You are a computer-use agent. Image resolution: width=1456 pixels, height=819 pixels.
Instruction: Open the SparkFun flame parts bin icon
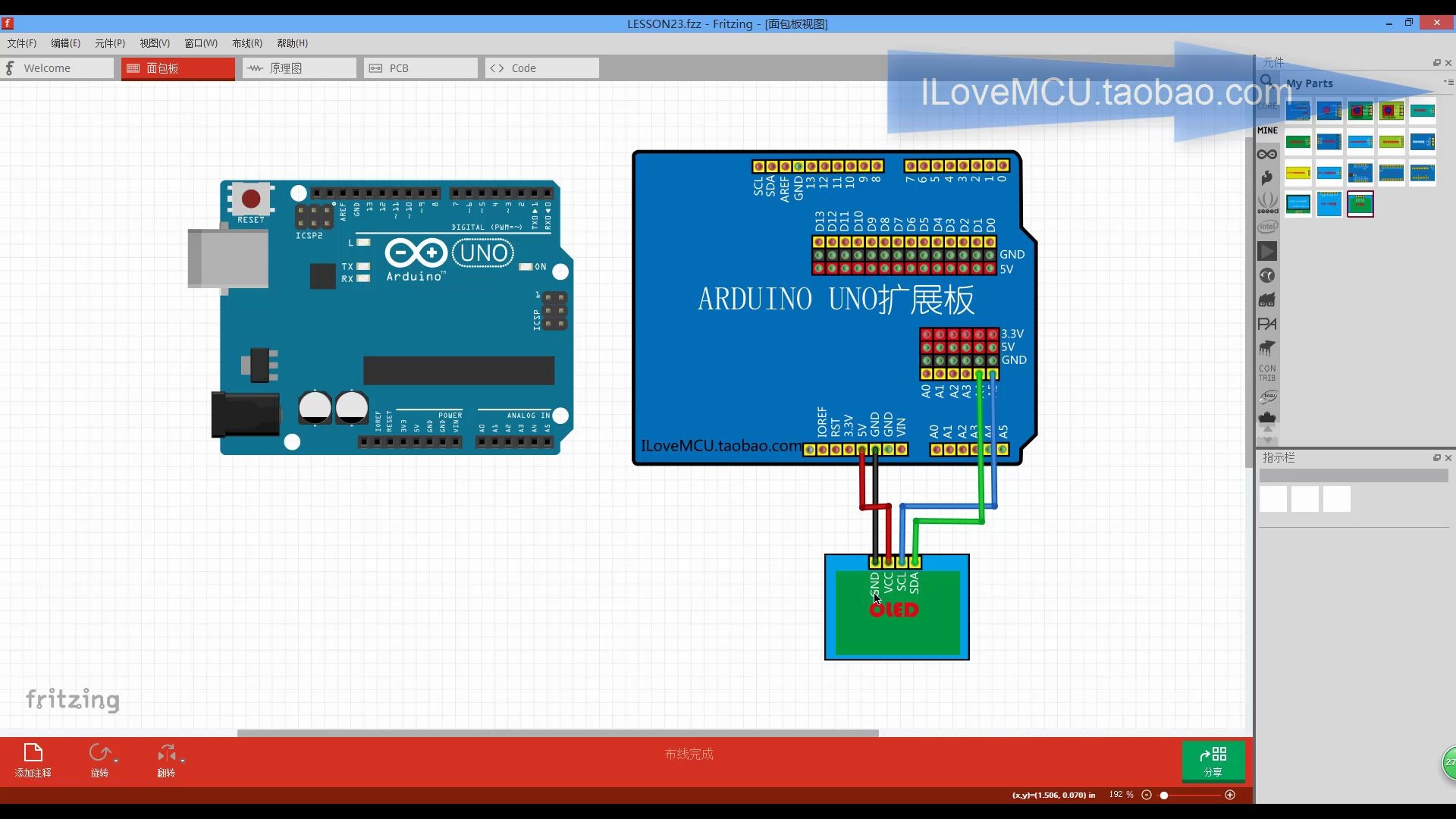[1267, 177]
